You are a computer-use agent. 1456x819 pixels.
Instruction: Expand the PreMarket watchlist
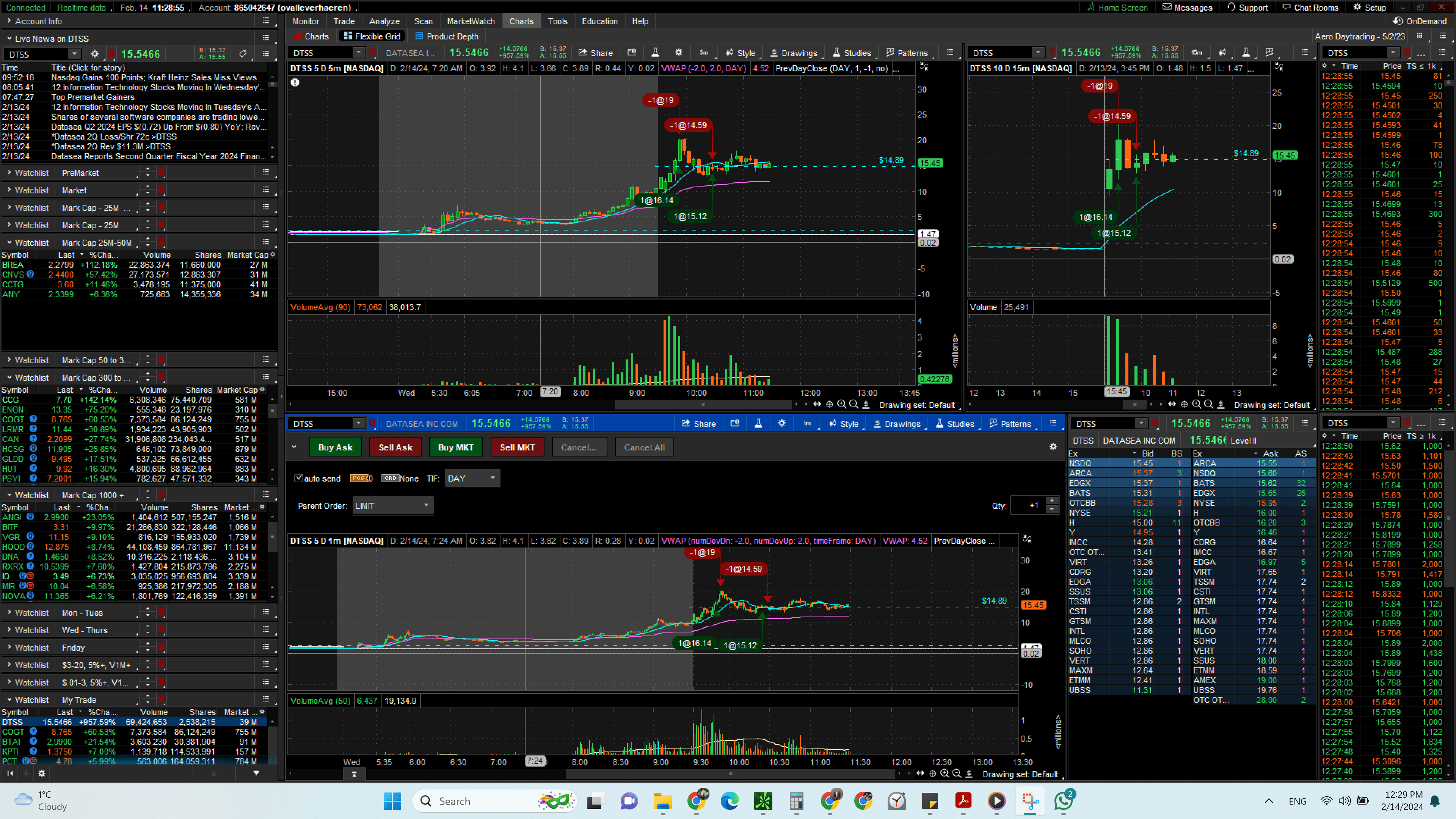point(9,173)
